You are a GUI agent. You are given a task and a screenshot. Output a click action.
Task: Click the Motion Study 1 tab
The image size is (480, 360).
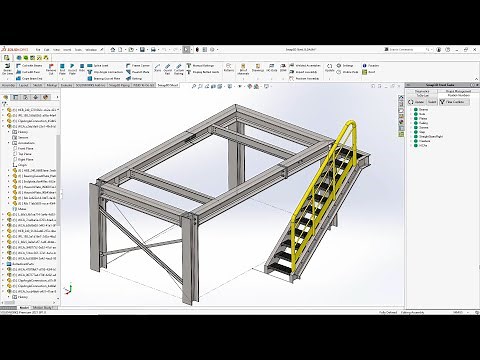(x=44, y=308)
